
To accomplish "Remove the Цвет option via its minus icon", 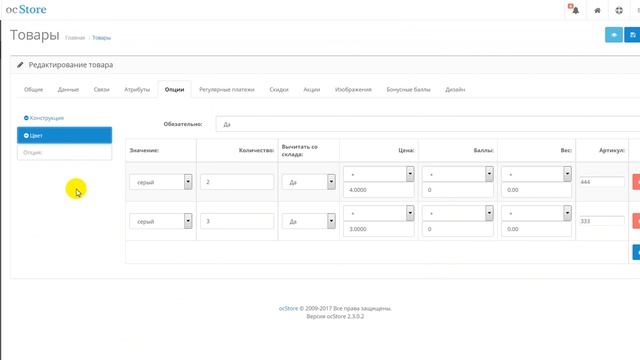I will pos(26,136).
